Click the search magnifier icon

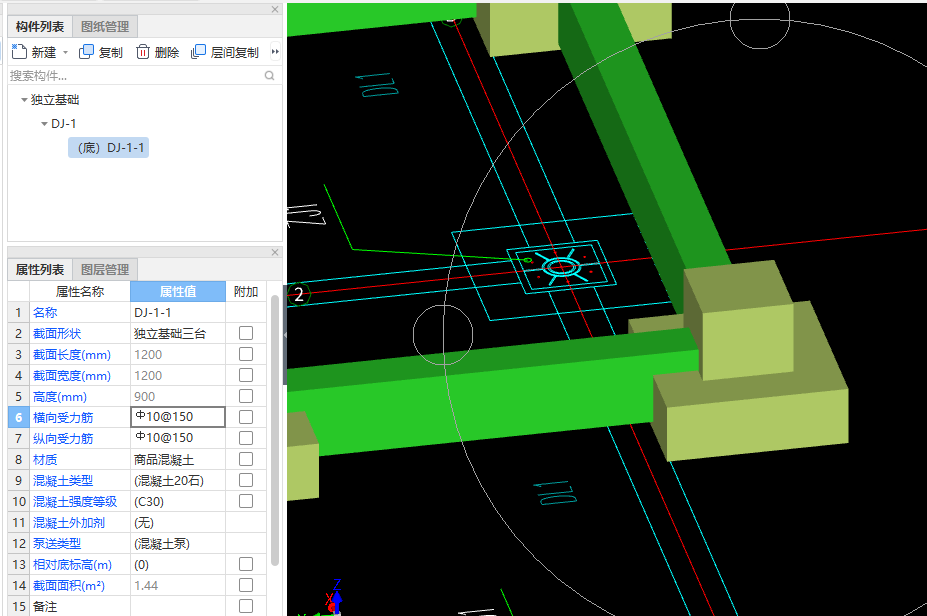(270, 76)
